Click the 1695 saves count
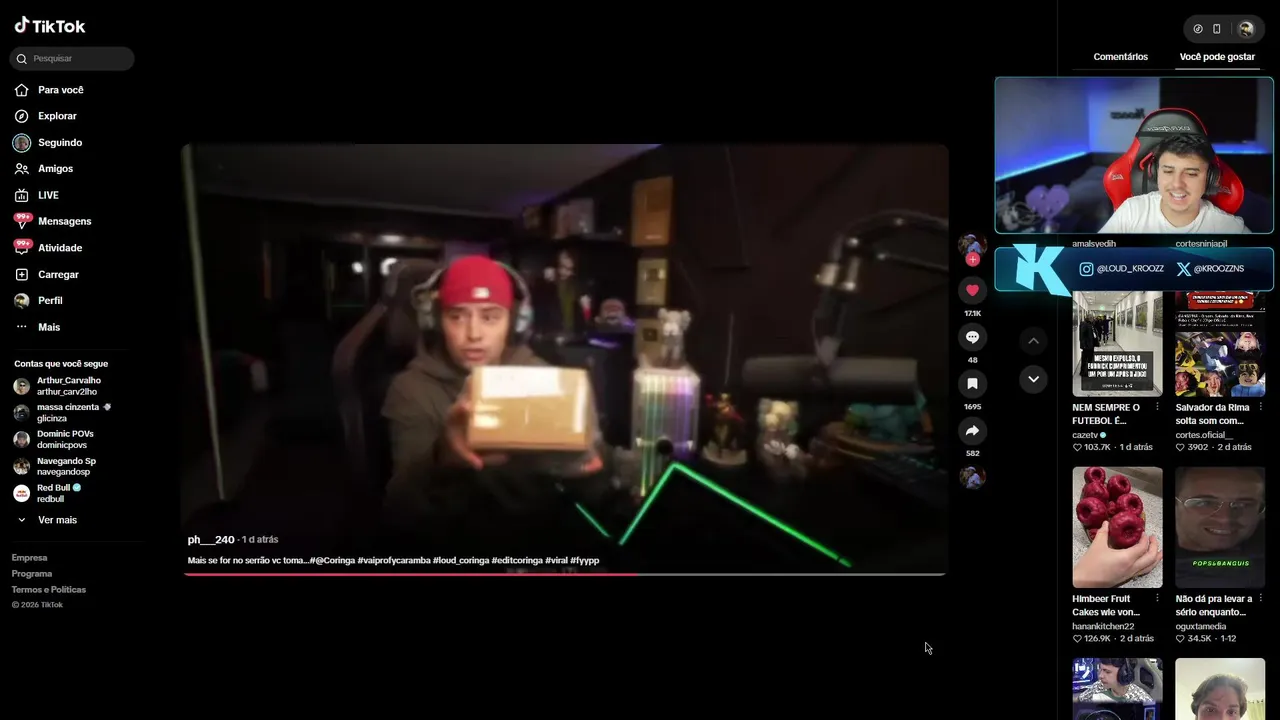This screenshot has width=1280, height=720. coord(972,407)
